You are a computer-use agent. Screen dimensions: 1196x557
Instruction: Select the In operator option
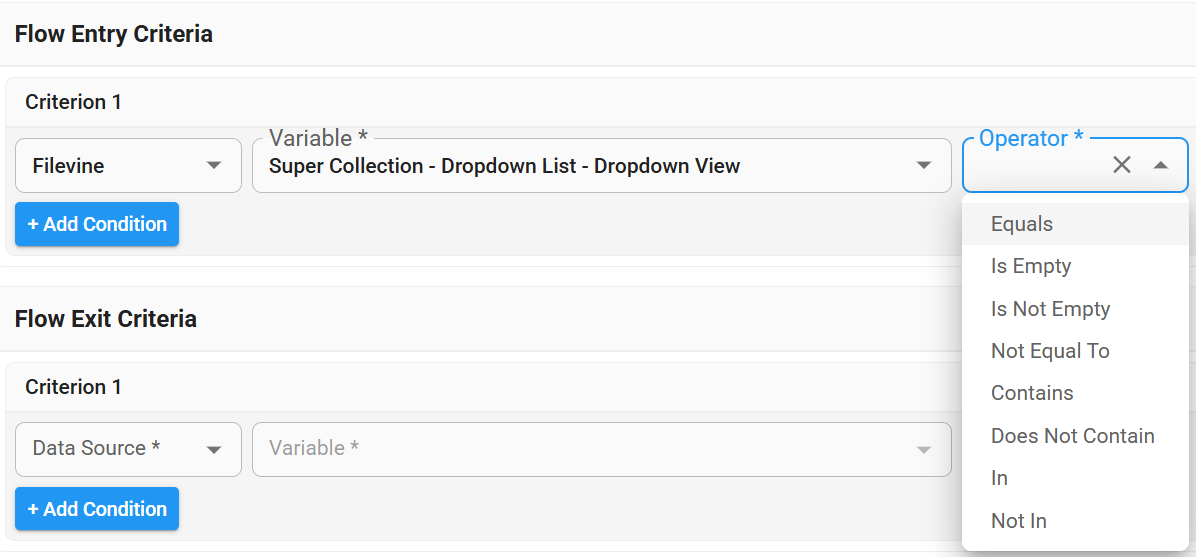(1000, 478)
